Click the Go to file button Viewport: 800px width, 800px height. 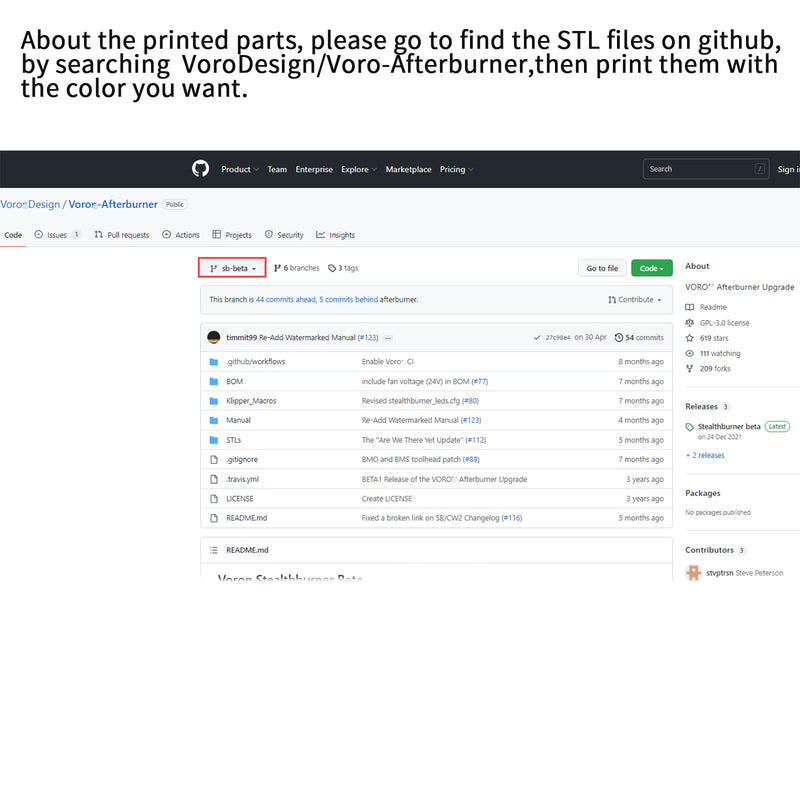click(602, 268)
